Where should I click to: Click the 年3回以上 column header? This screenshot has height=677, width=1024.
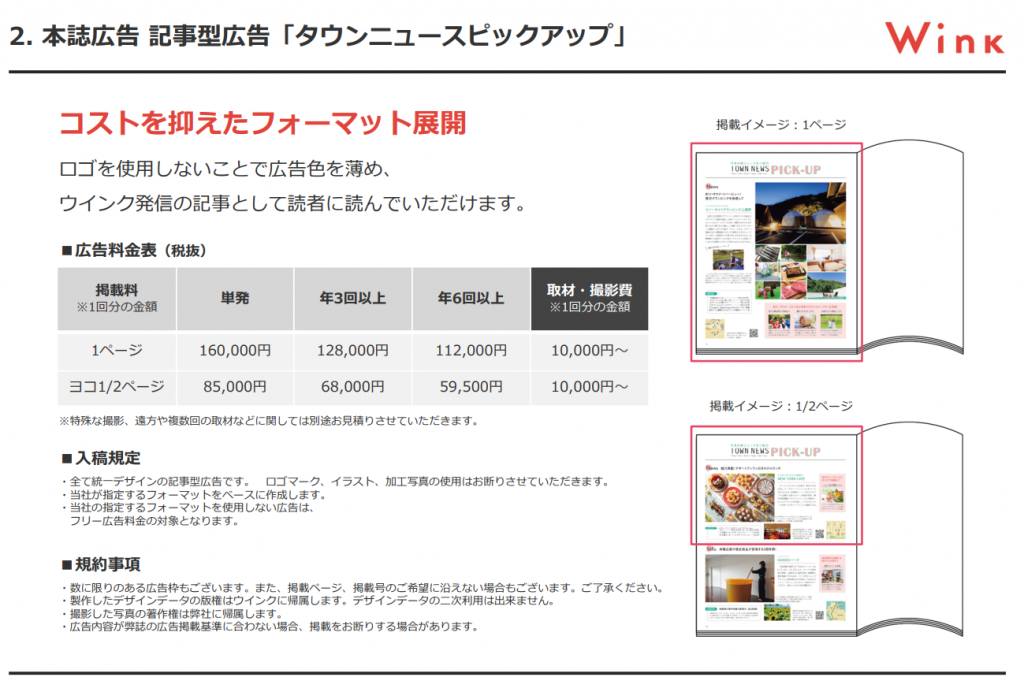pos(352,298)
